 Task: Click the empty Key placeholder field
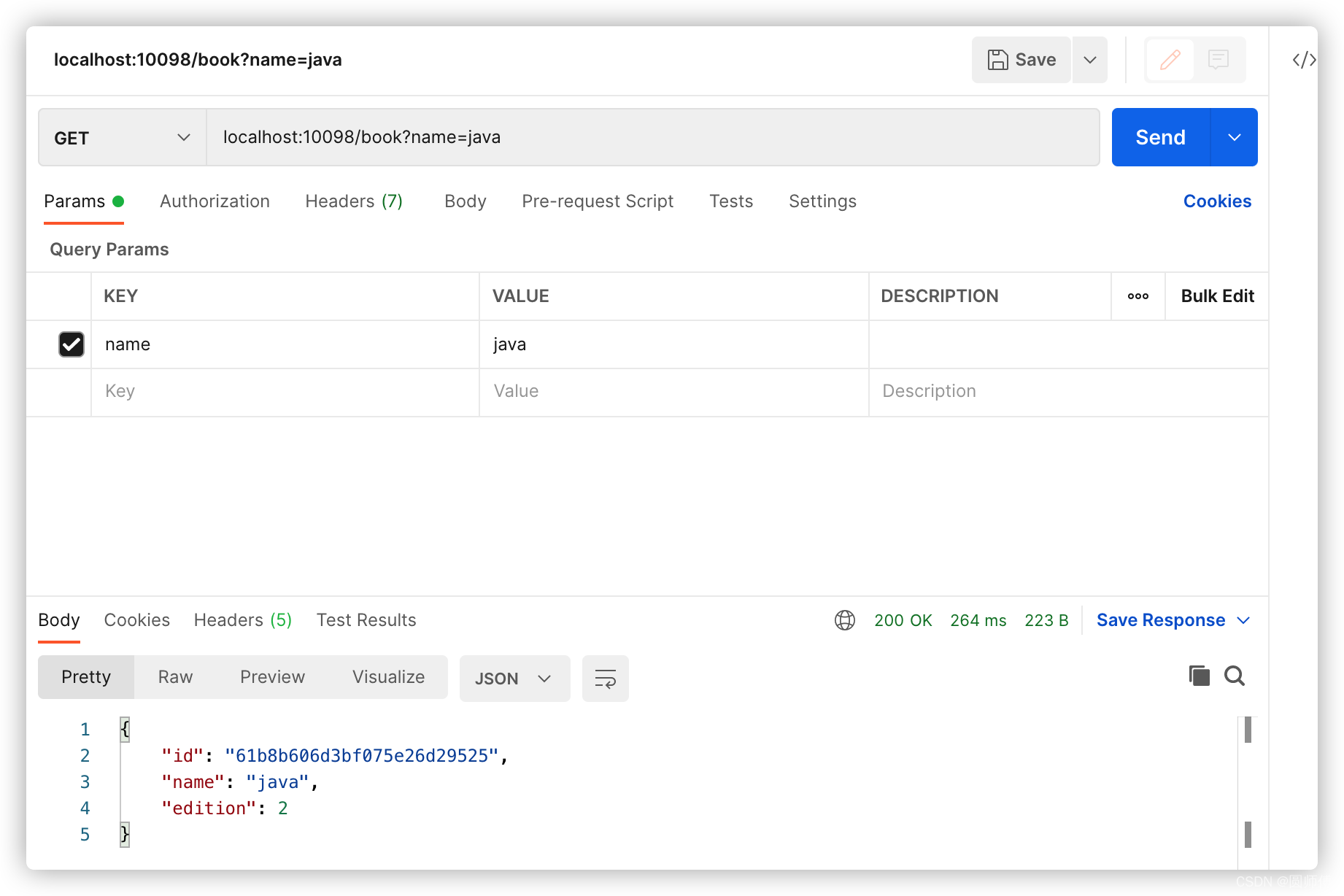pos(285,392)
